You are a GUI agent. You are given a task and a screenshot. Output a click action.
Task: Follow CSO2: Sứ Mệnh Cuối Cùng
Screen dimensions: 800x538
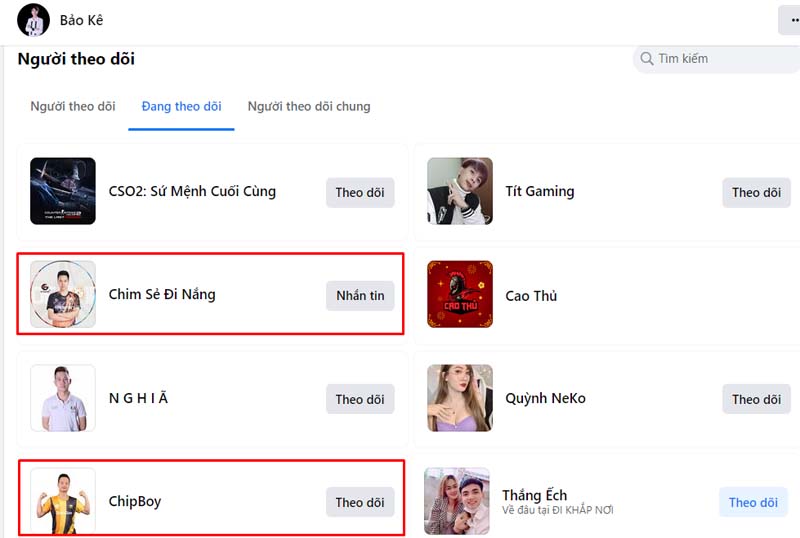pos(360,192)
